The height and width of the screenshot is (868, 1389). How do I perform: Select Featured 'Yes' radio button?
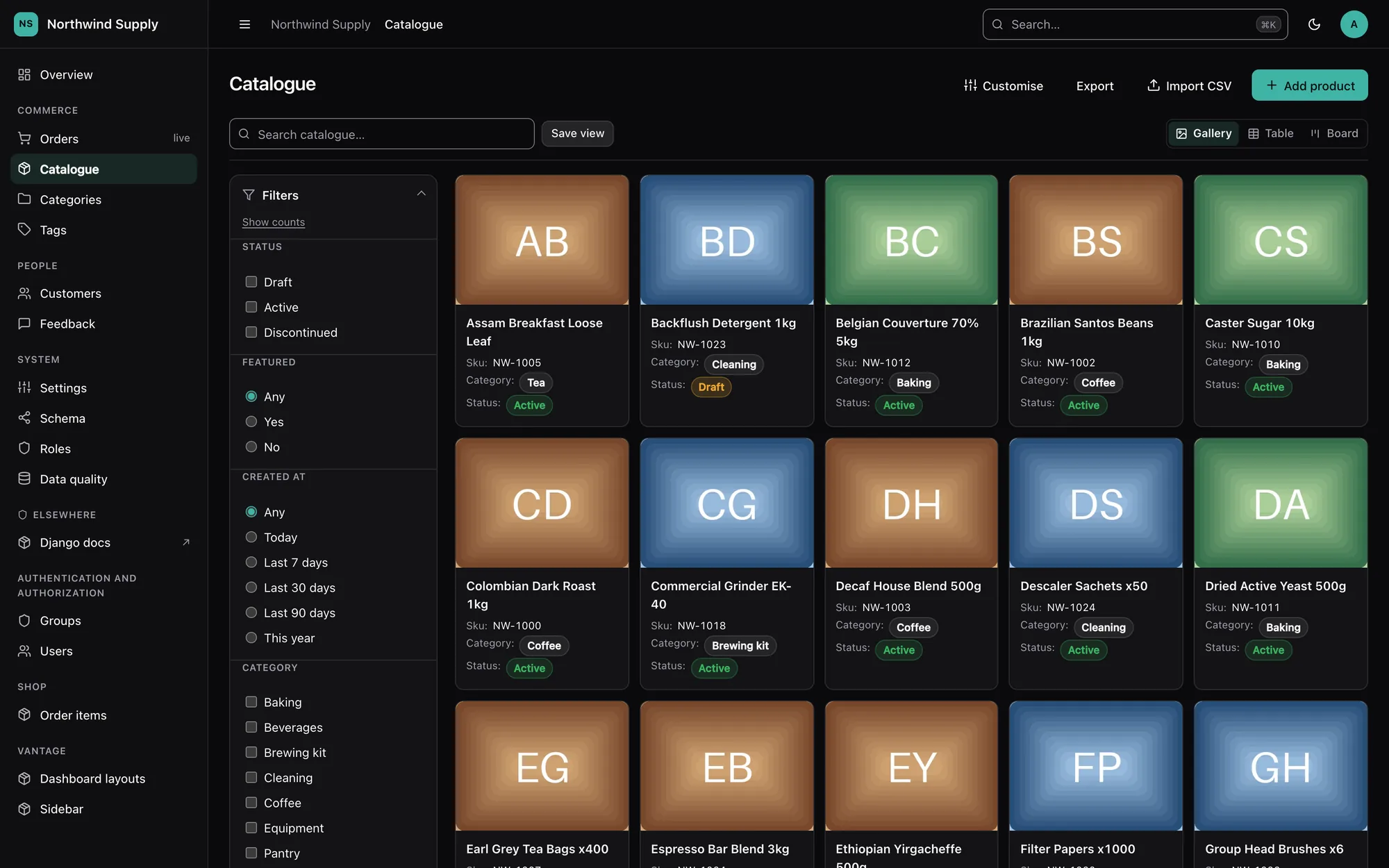coord(251,422)
